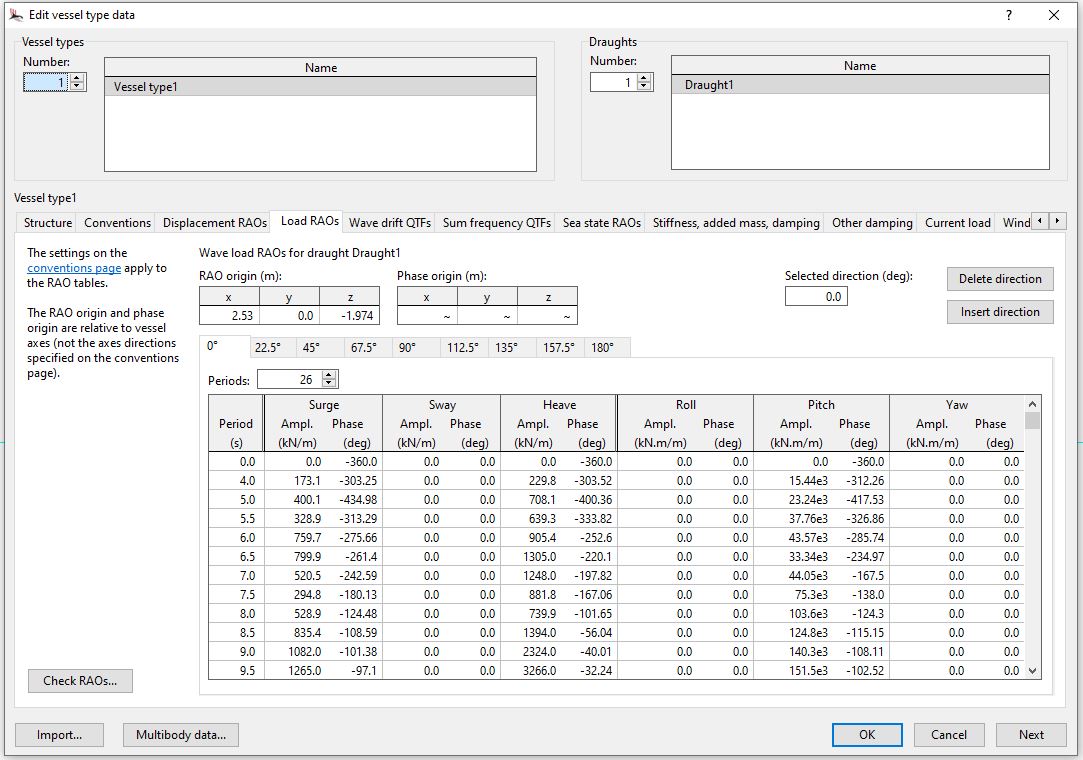The image size is (1083, 760).
Task: Click the Insert direction button
Action: click(x=1000, y=312)
